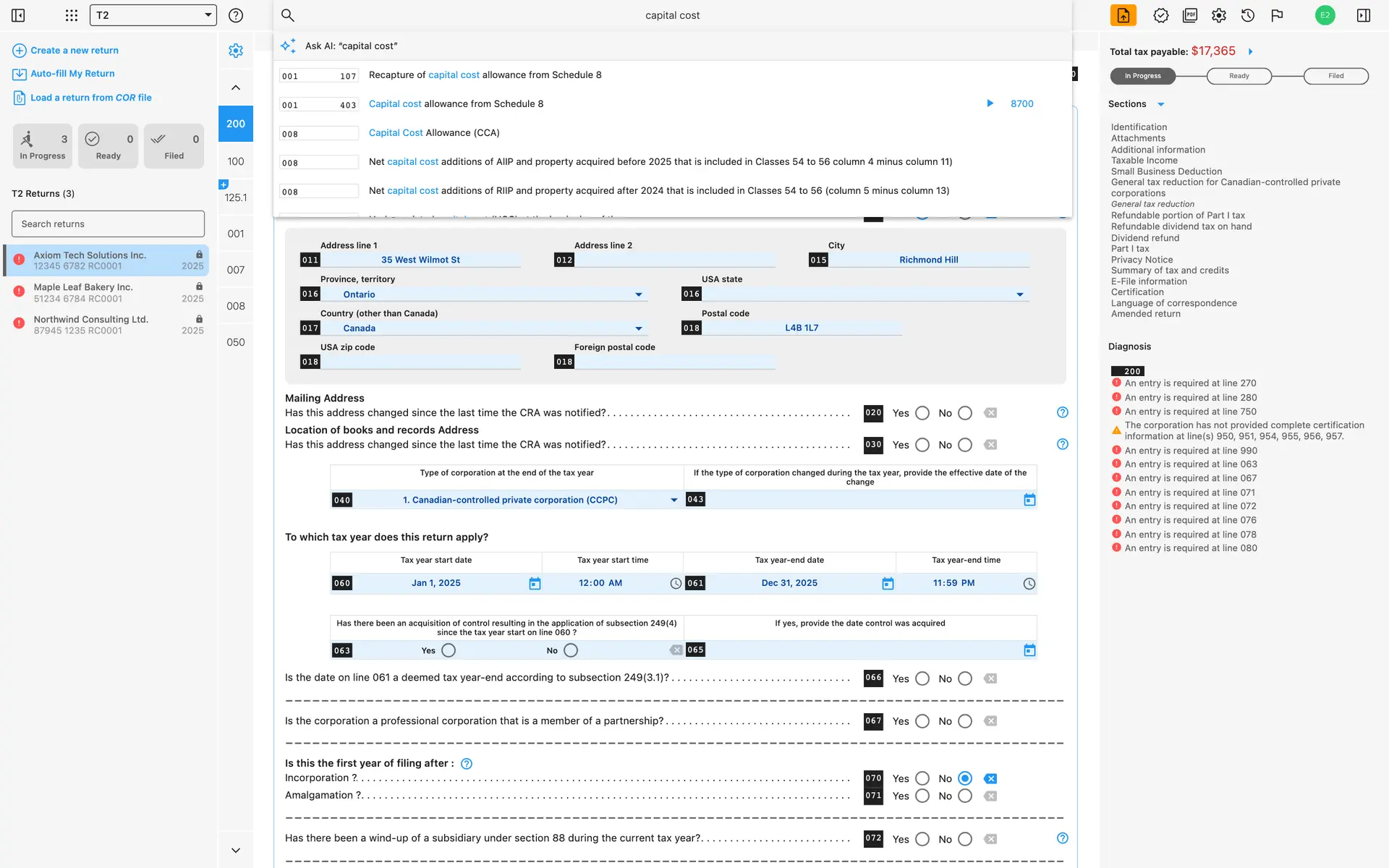This screenshot has height=868, width=1389.
Task: Switch to form 100 tab
Action: click(236, 161)
